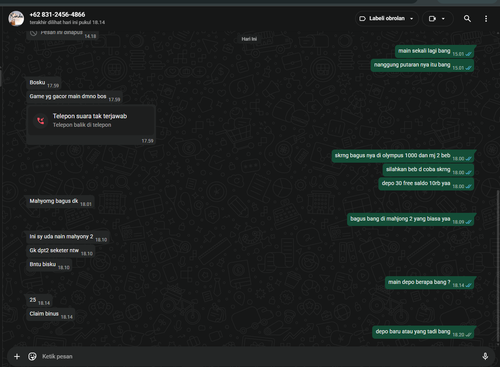Select message 'nanggung putaran nya itu bang'

pyautogui.click(x=422, y=65)
